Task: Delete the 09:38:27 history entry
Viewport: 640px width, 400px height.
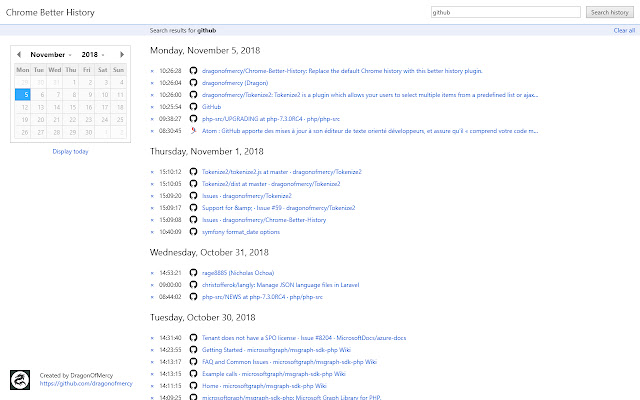Action: (x=152, y=119)
